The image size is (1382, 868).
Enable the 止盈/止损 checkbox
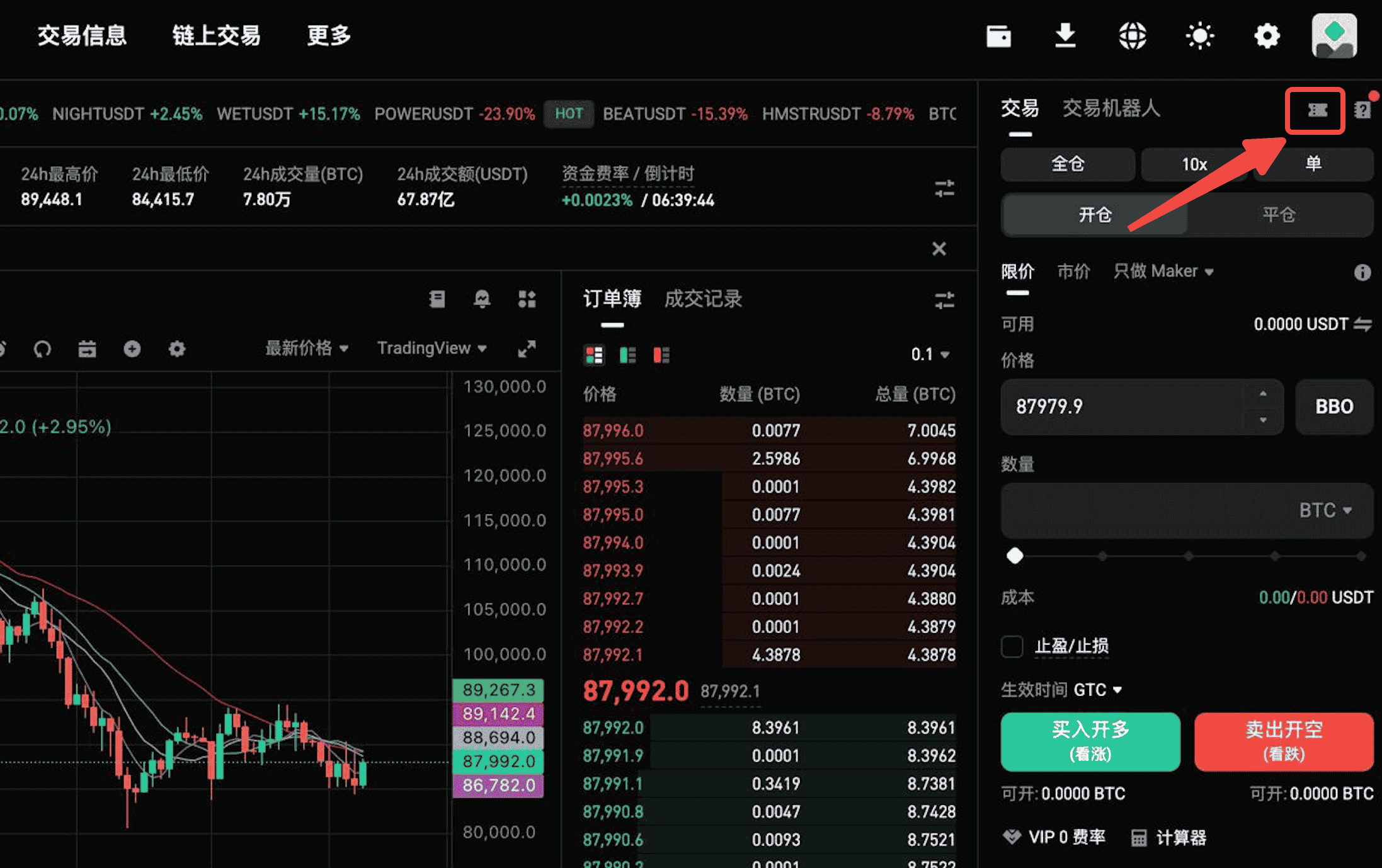click(x=1012, y=646)
